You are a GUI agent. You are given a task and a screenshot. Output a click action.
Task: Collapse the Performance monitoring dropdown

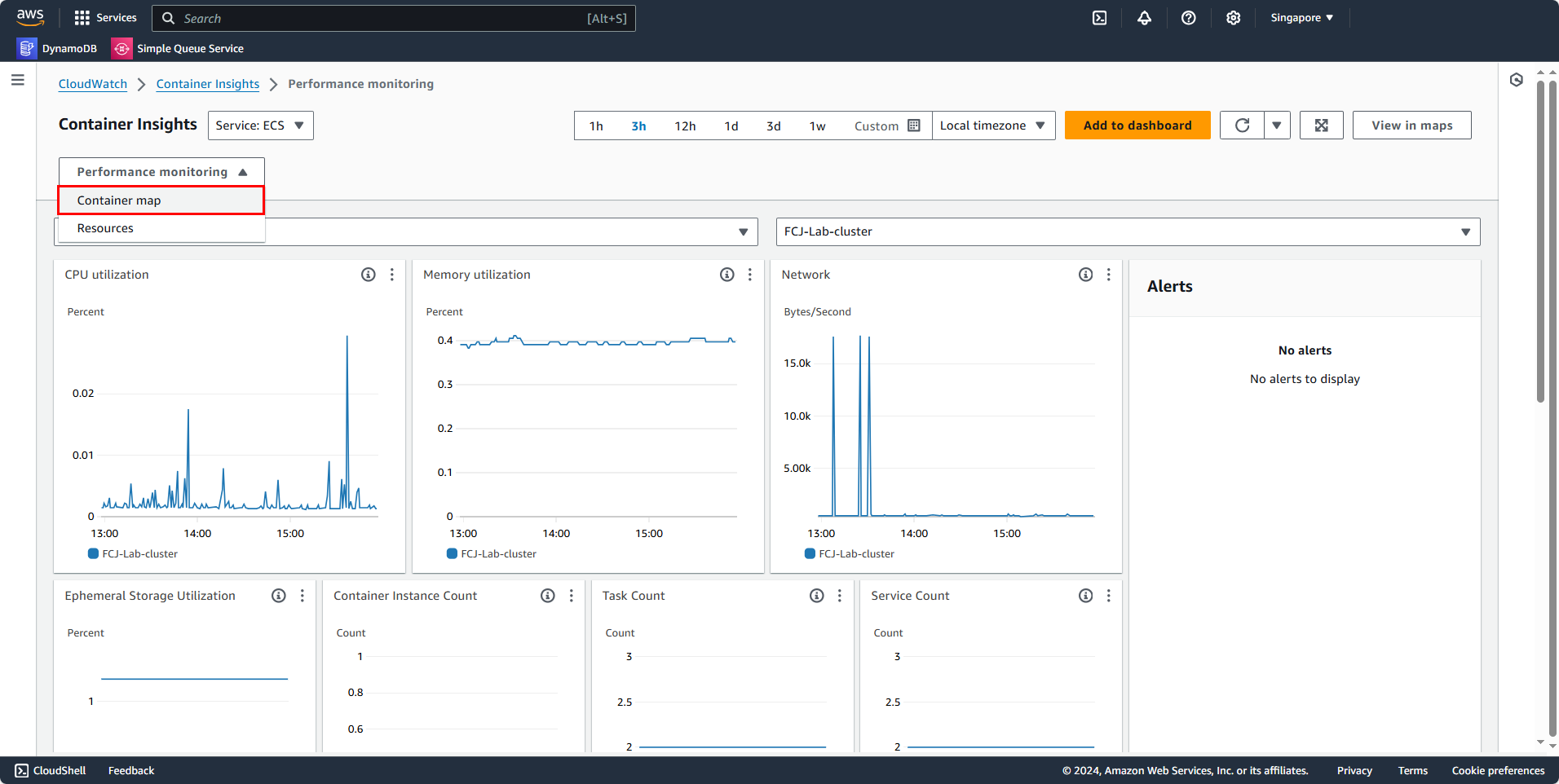(x=161, y=172)
